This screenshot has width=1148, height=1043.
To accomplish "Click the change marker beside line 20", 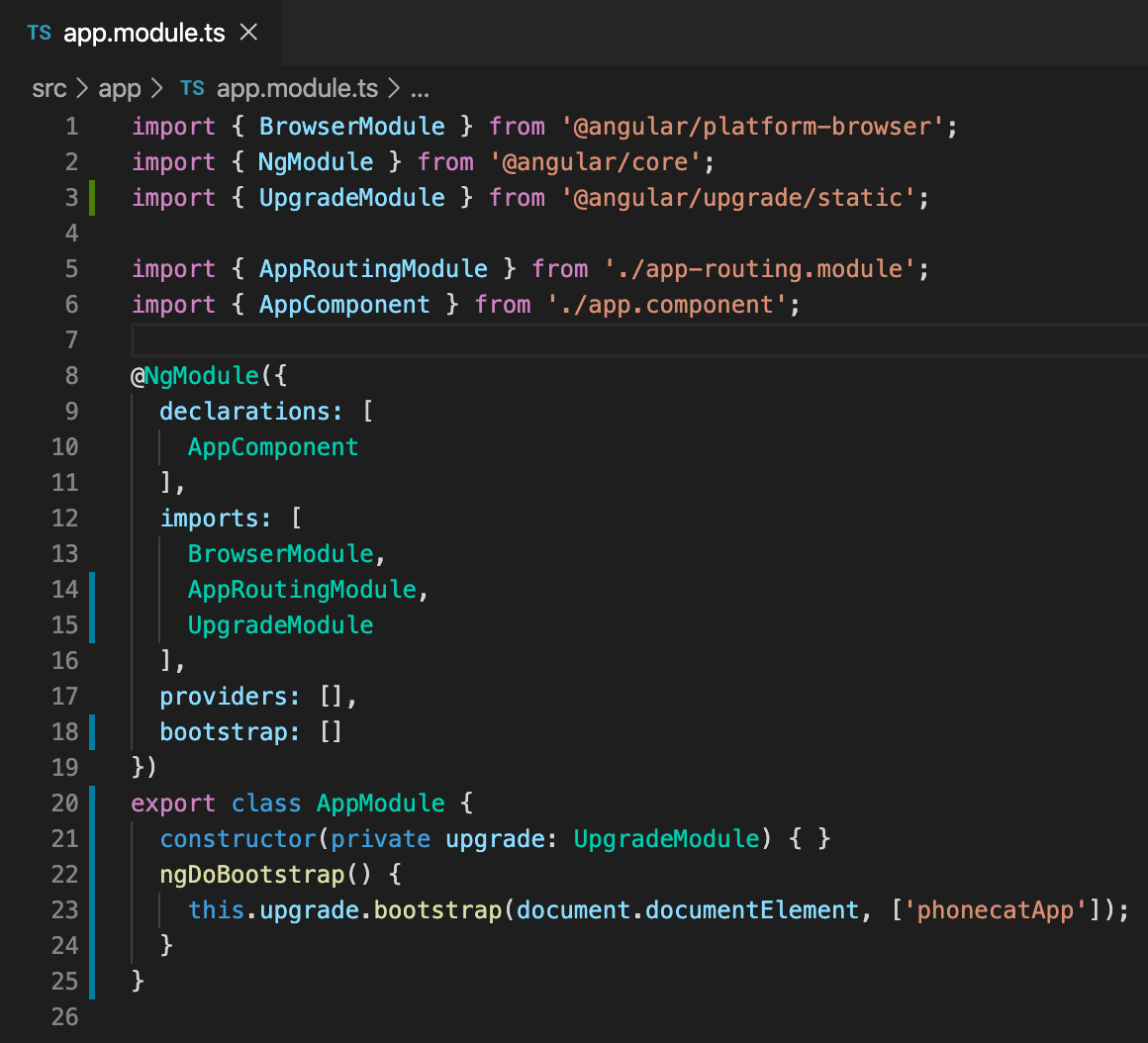I will point(91,803).
